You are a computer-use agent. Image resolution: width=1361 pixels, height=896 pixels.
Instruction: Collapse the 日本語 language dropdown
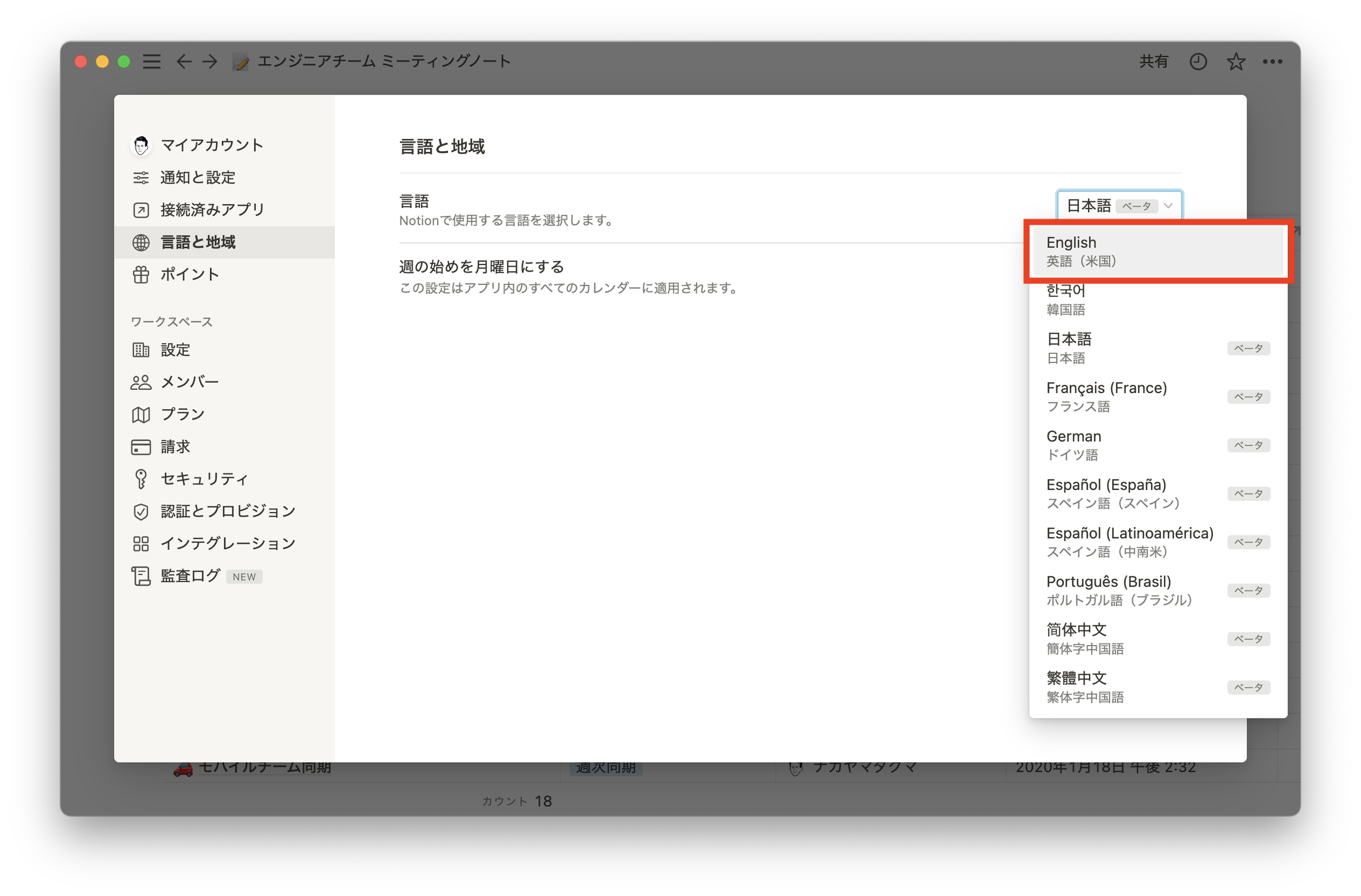click(x=1119, y=205)
